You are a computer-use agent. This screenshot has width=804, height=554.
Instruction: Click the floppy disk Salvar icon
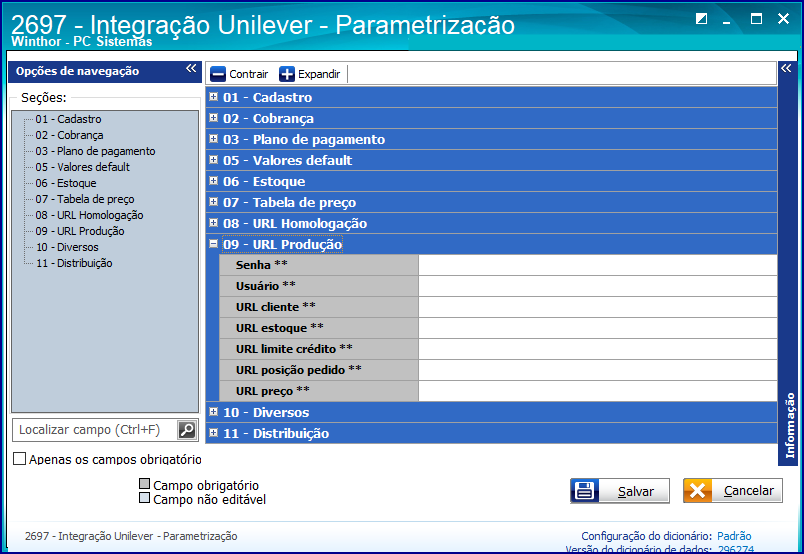coord(585,491)
